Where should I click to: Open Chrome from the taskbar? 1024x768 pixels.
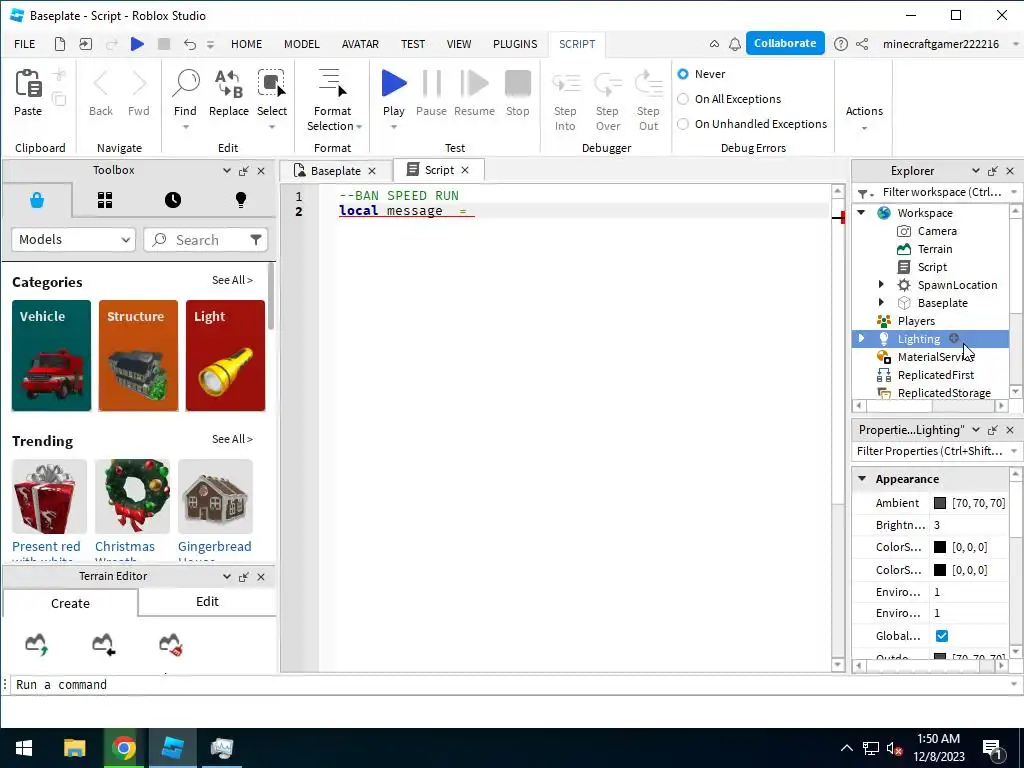123,748
